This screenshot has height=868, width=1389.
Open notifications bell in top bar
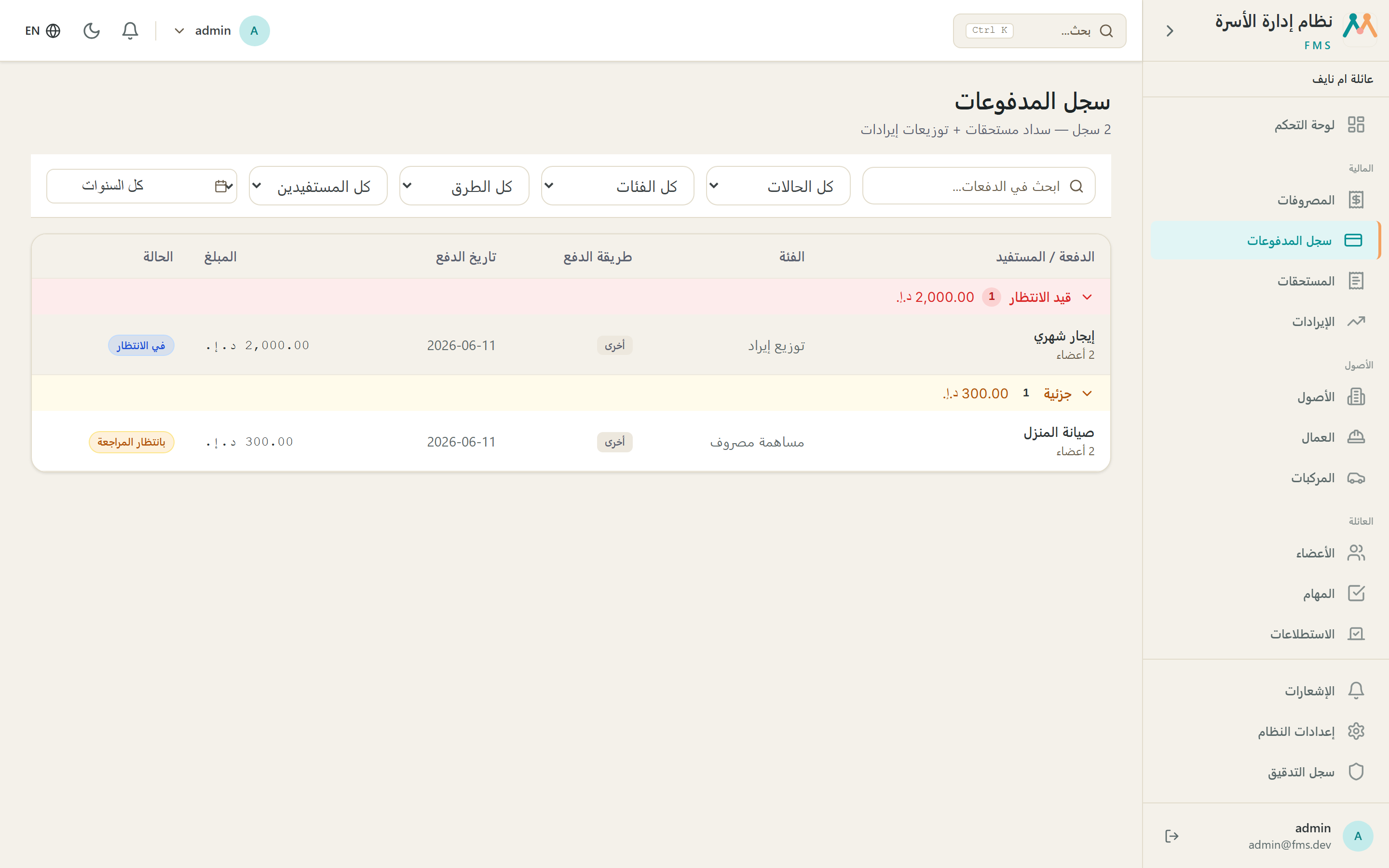tap(130, 30)
